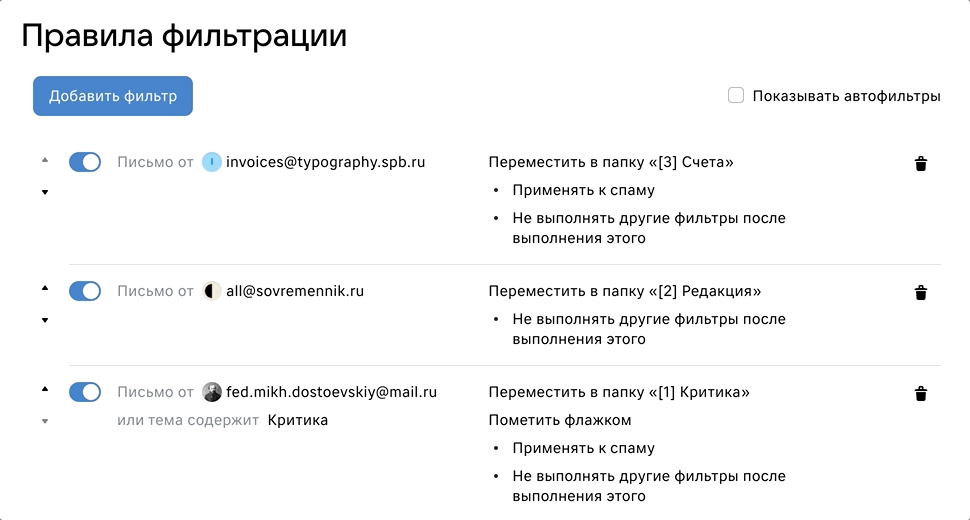Move the dostoevskiy filter up with the arrow
970x520 pixels.
point(45,390)
